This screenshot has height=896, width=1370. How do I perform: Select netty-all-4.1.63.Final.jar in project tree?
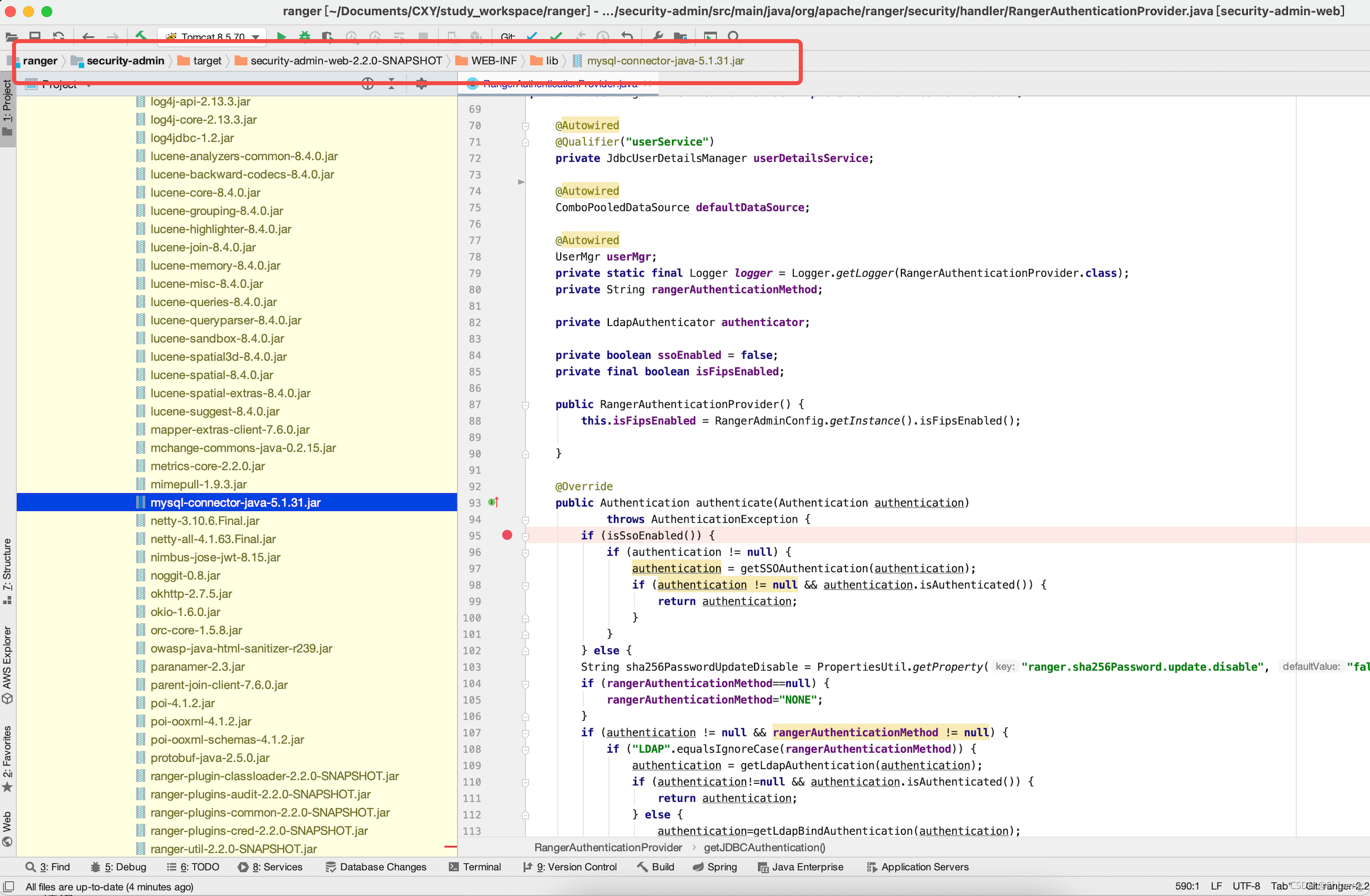coord(213,539)
